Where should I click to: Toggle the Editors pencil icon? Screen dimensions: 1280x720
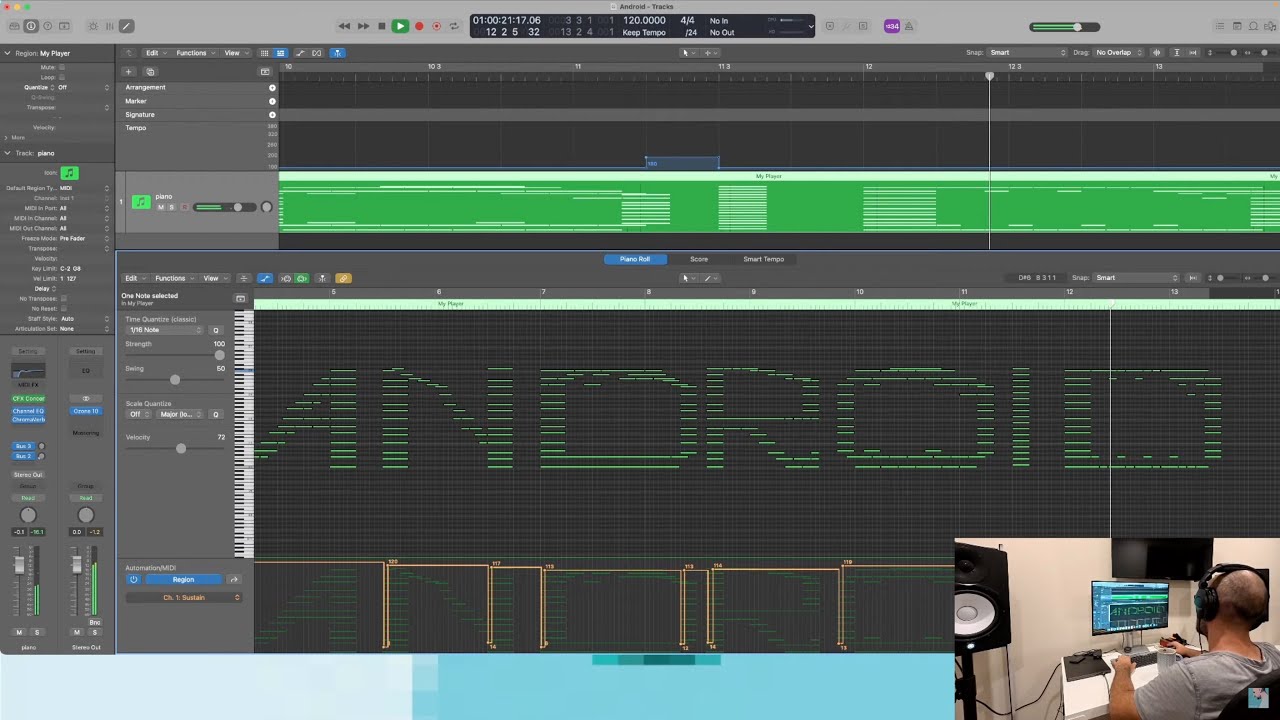126,26
